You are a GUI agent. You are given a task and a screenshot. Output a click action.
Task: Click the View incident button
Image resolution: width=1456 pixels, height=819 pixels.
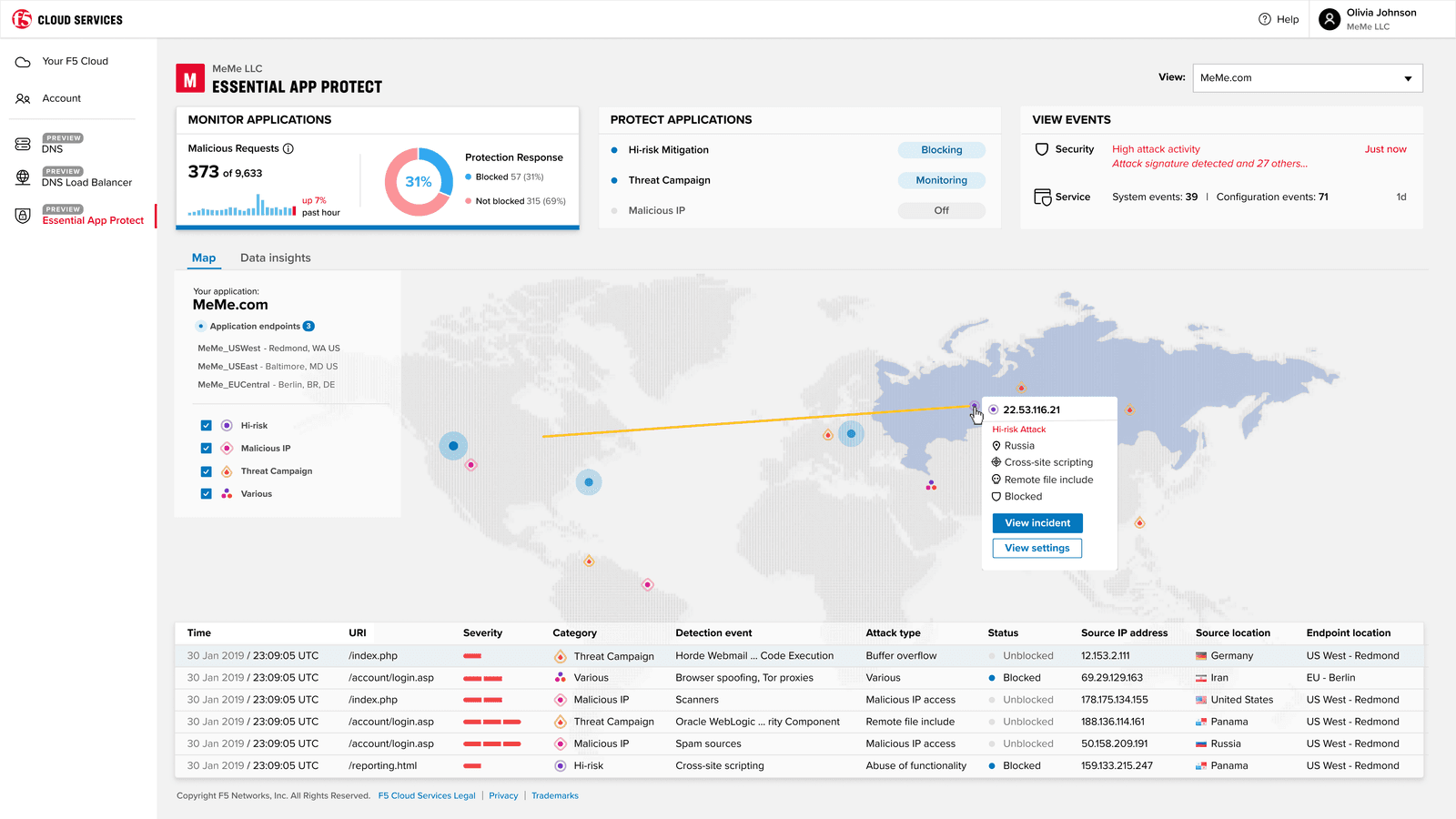tap(1036, 522)
